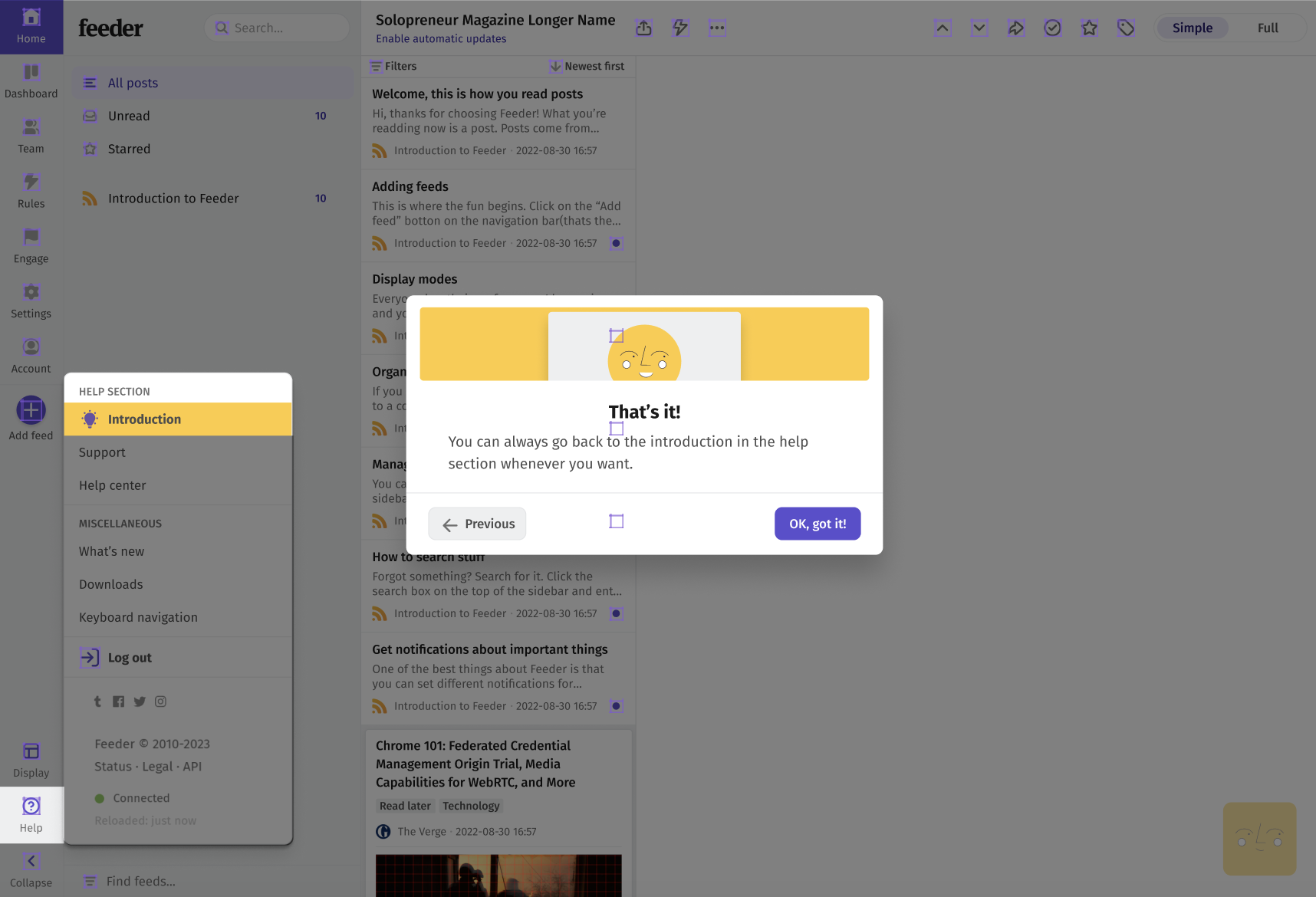Click the Technology tag on the article
The height and width of the screenshot is (897, 1316).
471,806
